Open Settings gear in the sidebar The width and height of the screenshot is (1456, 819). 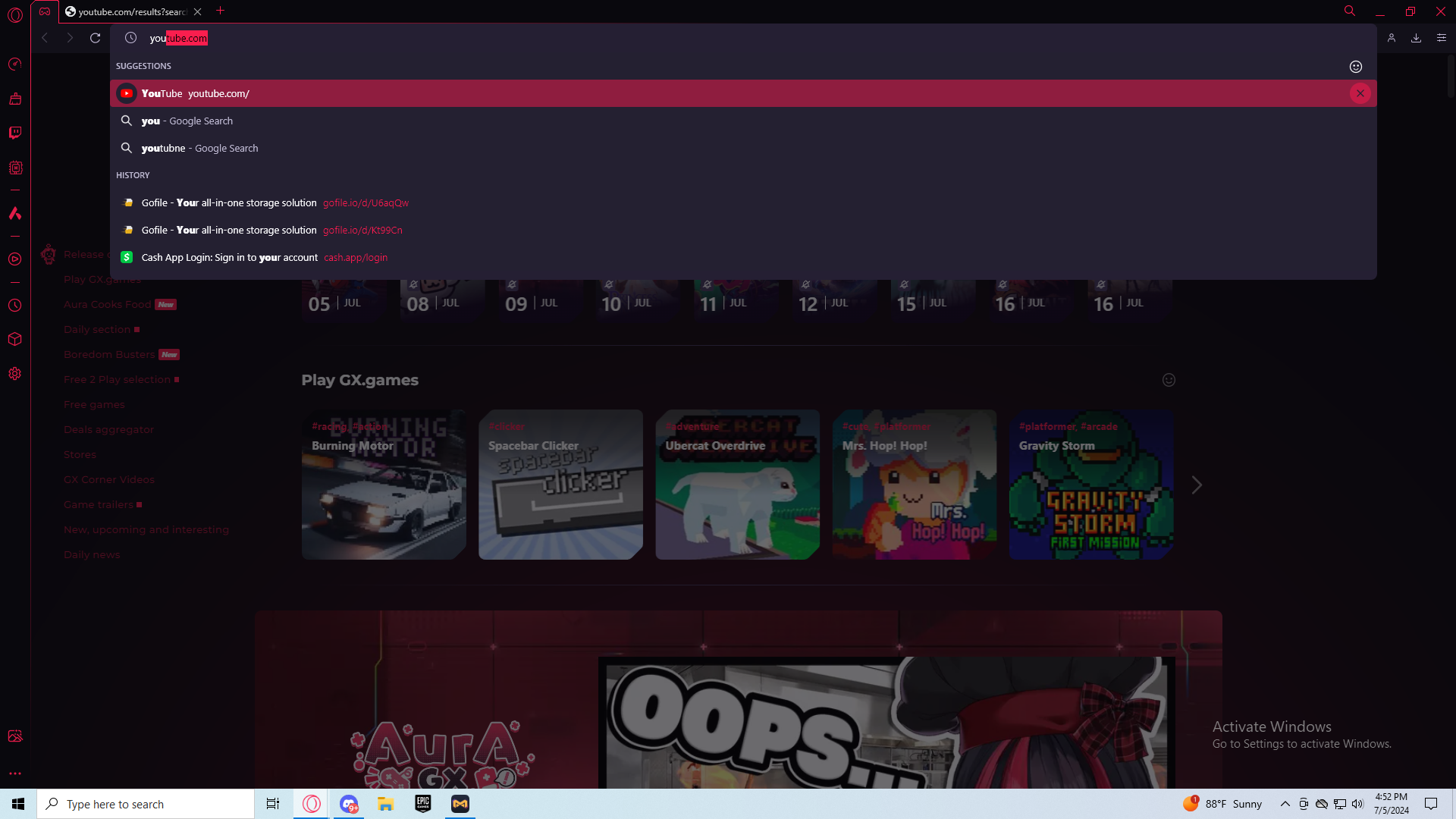(x=15, y=374)
